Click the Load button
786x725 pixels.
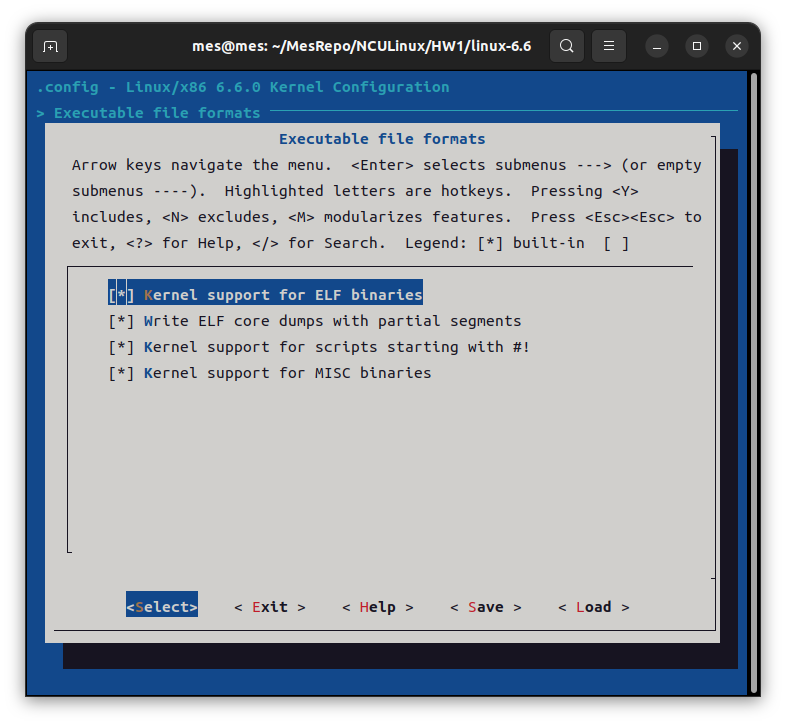coord(594,607)
